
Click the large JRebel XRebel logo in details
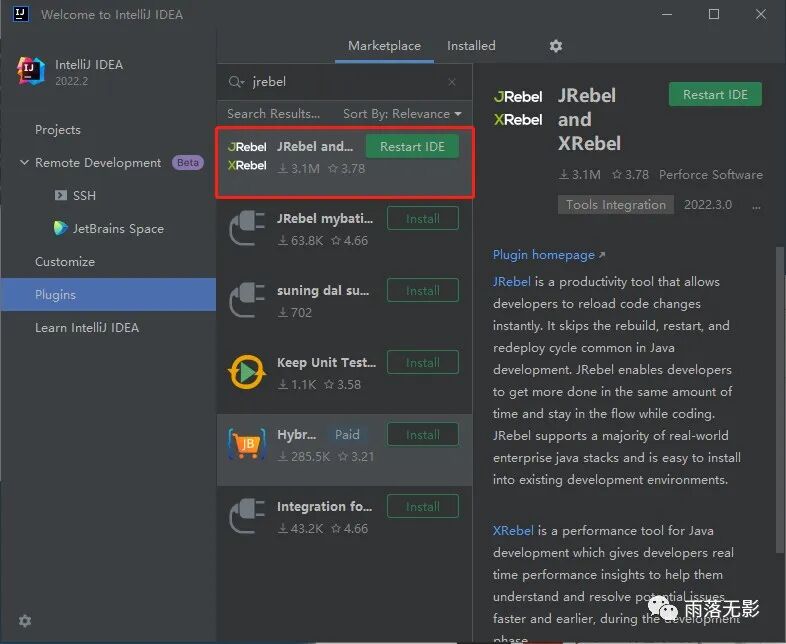[x=518, y=108]
